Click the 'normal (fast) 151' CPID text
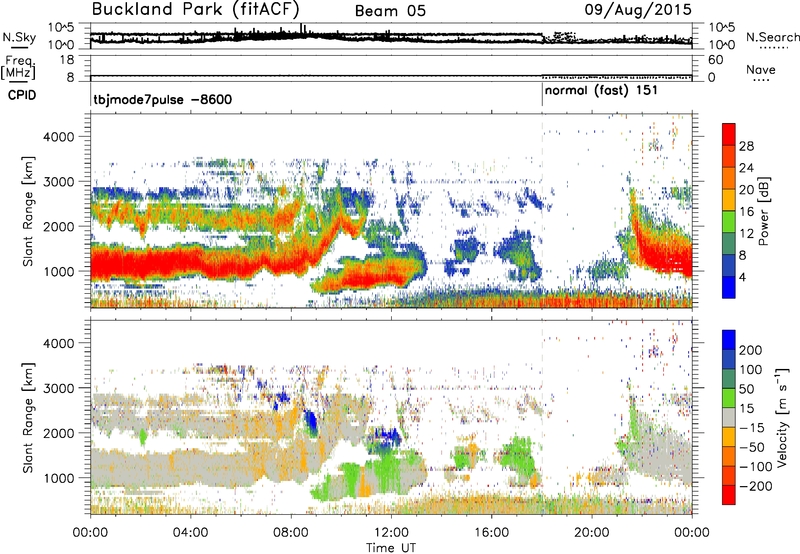Image resolution: width=800 pixels, height=554 pixels. click(x=602, y=91)
